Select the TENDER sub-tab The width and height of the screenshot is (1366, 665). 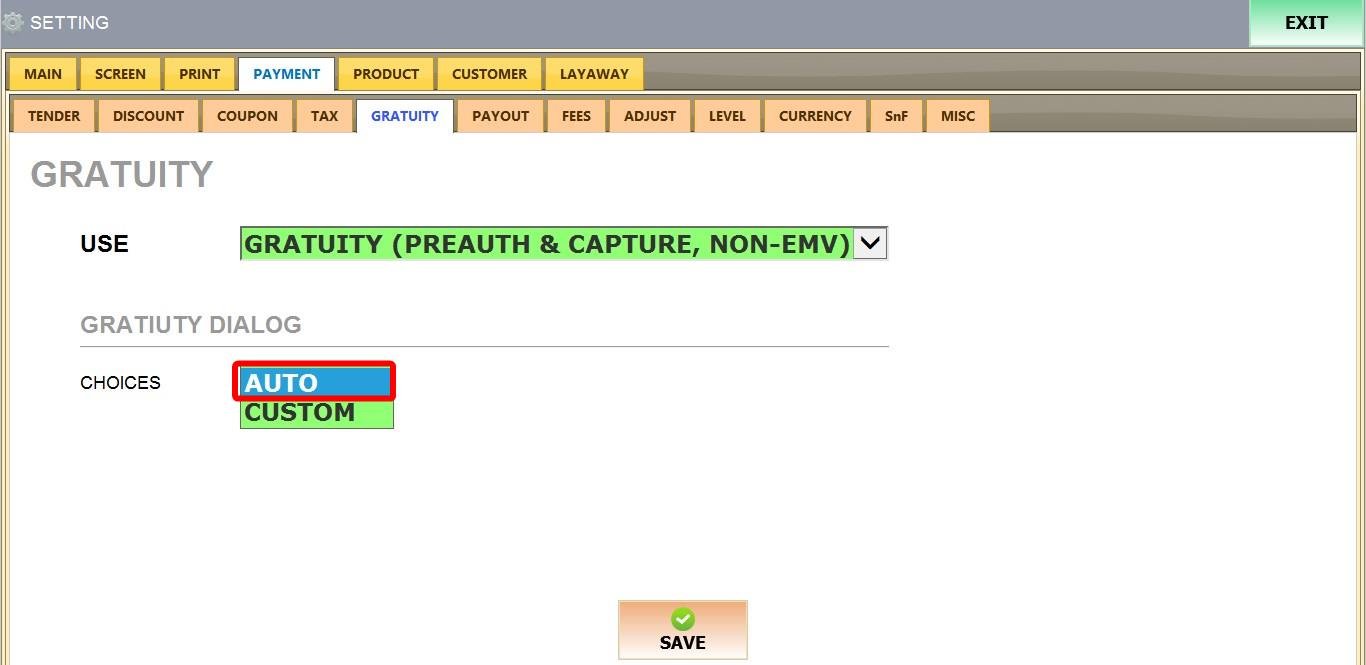[x=54, y=116]
